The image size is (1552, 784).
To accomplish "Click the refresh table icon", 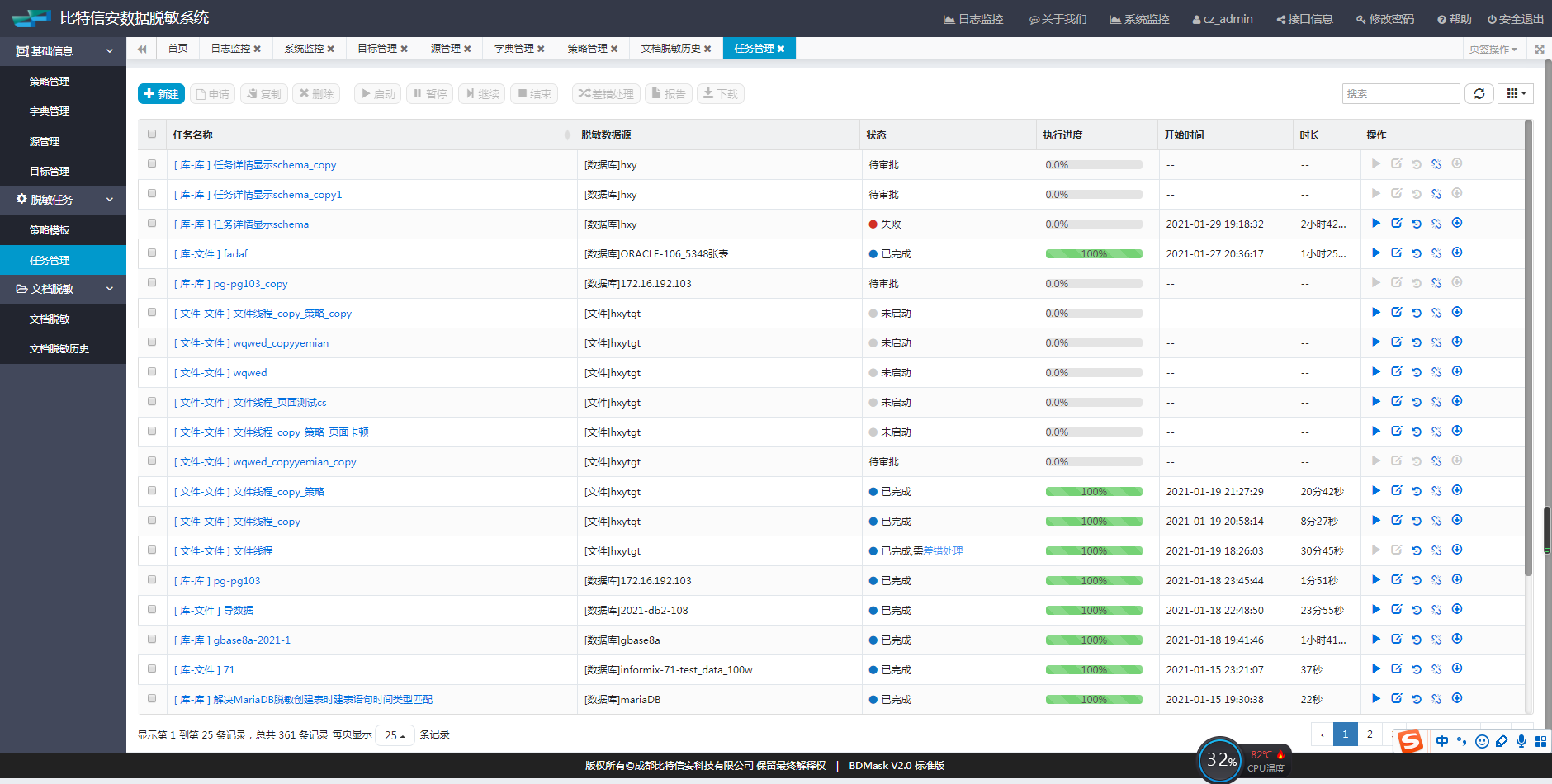I will click(x=1479, y=94).
